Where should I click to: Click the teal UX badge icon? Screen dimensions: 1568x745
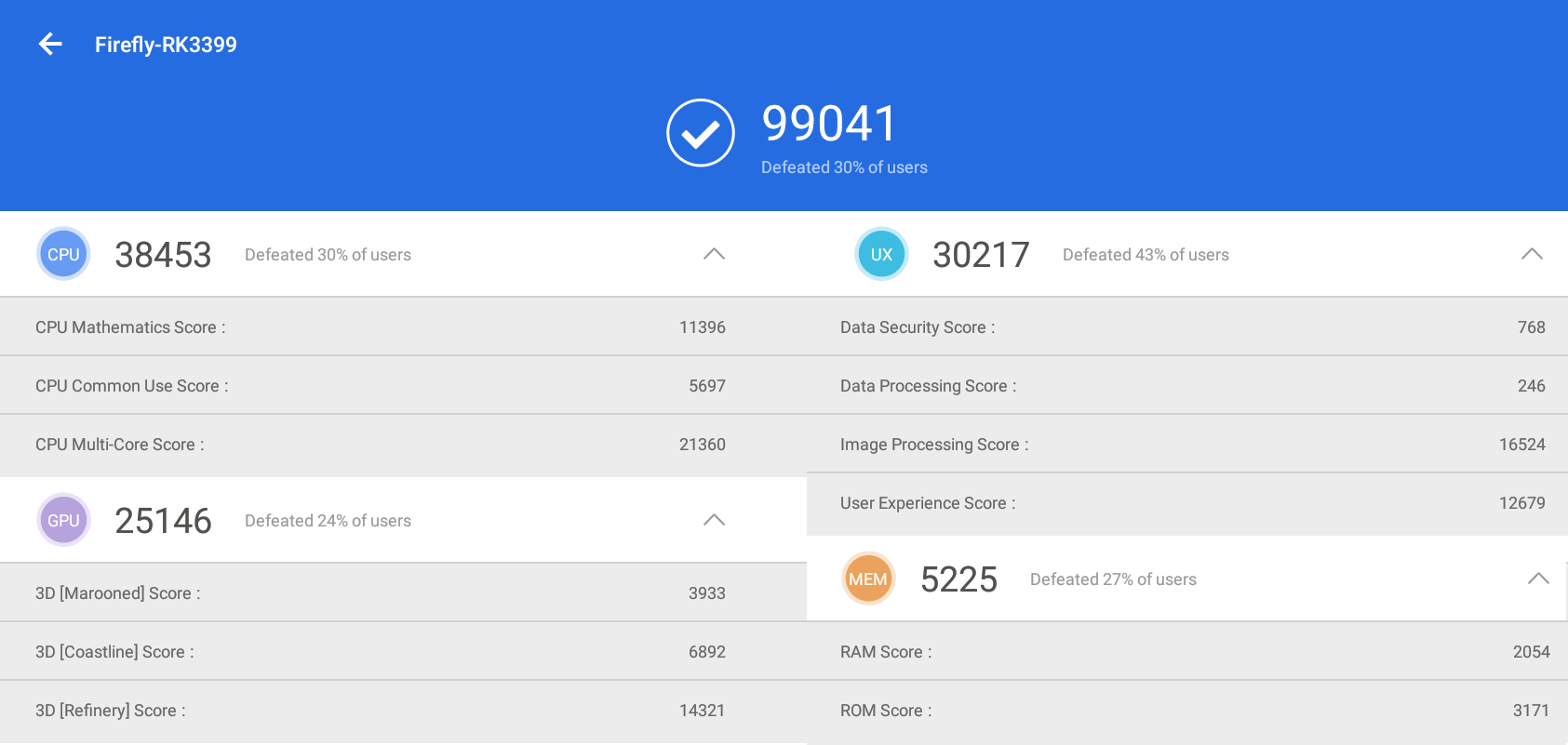pos(881,254)
